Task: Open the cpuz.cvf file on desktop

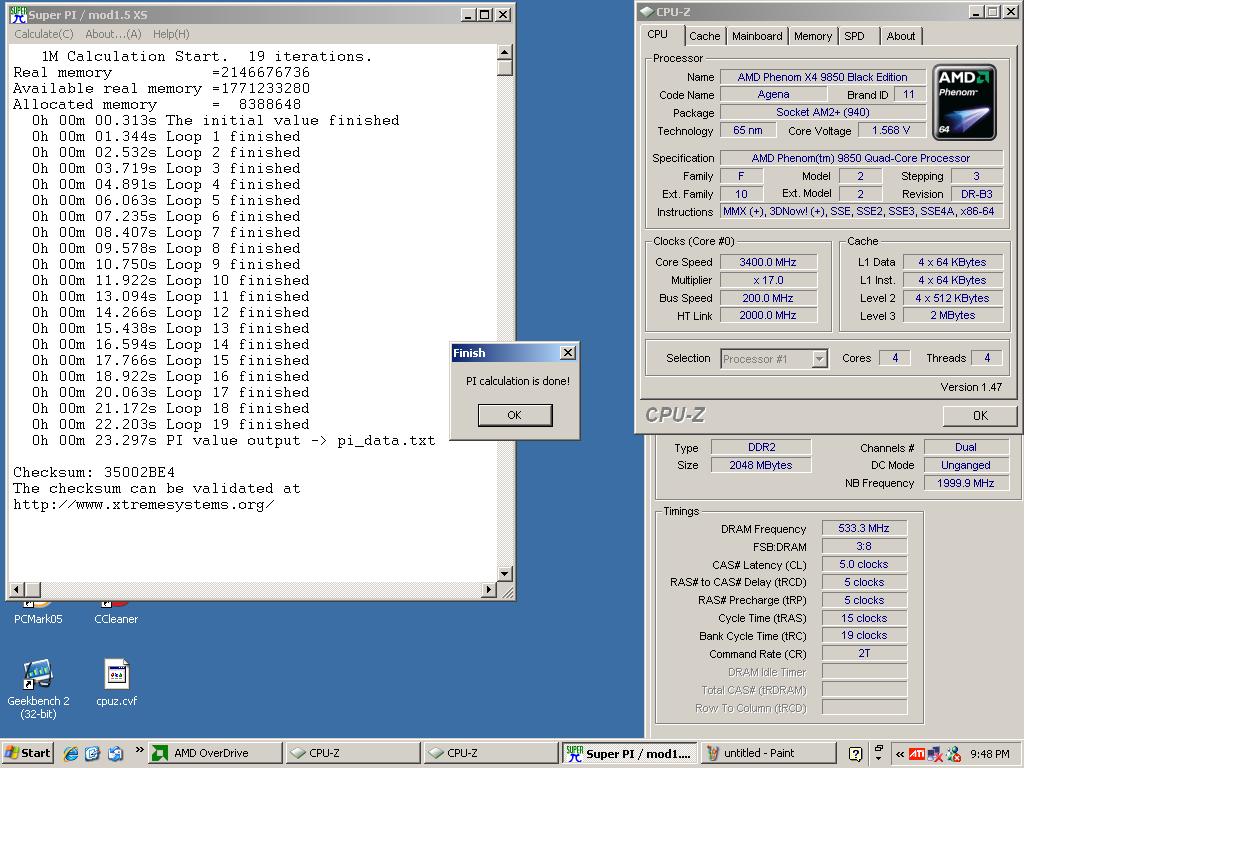Action: 116,683
